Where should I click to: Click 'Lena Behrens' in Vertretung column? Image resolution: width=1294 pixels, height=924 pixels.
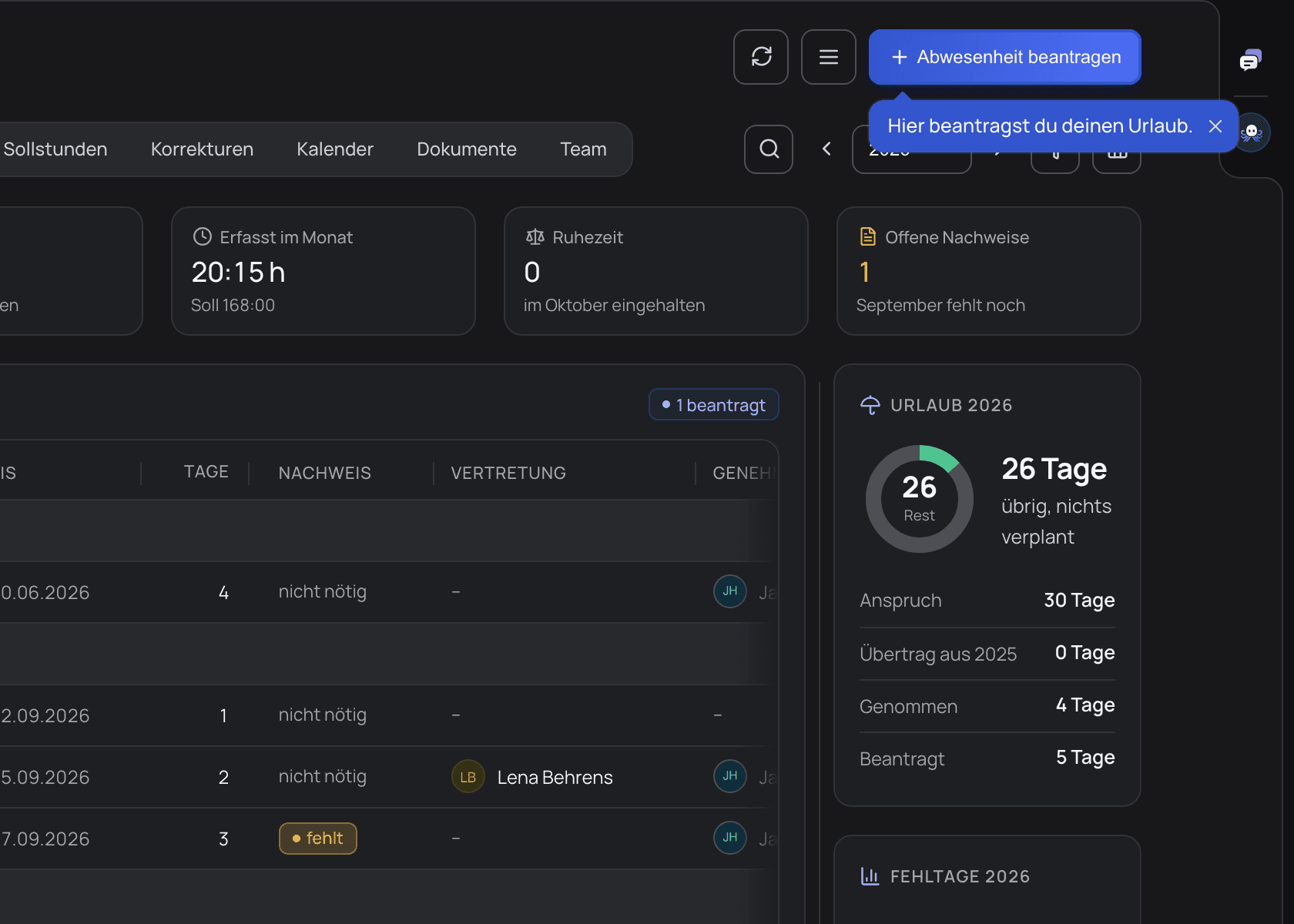point(555,778)
